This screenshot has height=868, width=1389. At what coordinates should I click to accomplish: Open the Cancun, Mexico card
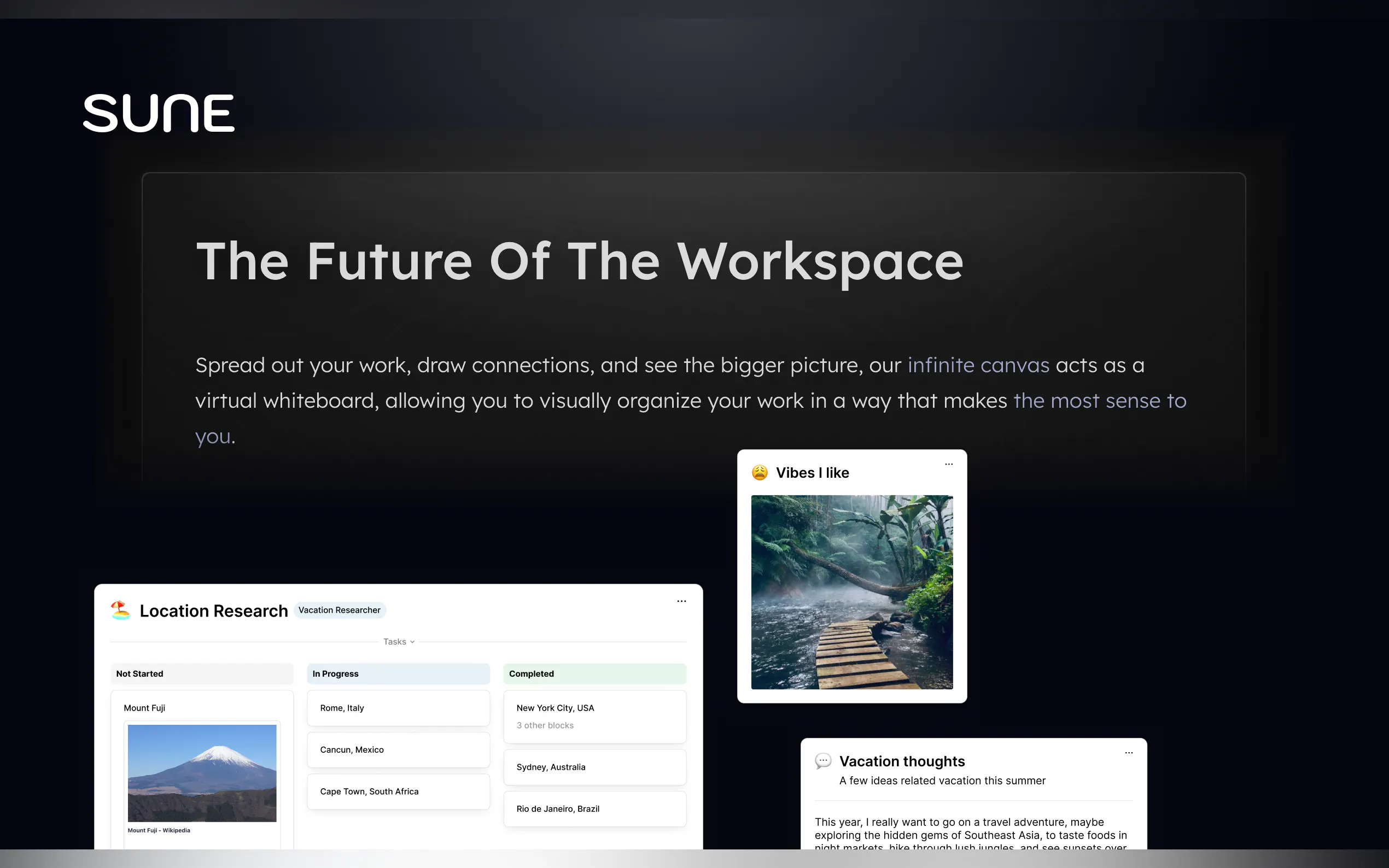coord(398,750)
